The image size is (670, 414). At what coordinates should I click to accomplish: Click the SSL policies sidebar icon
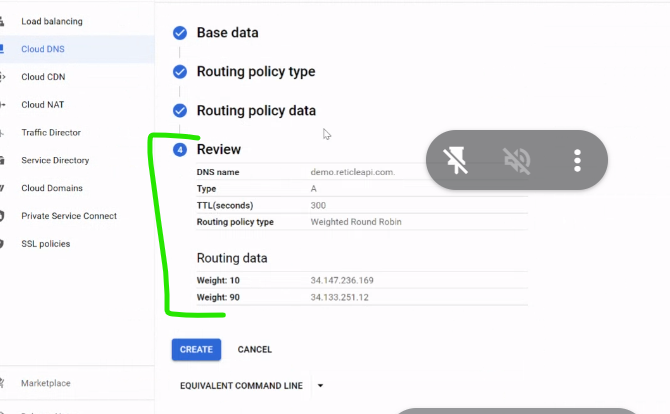pyautogui.click(x=2, y=244)
